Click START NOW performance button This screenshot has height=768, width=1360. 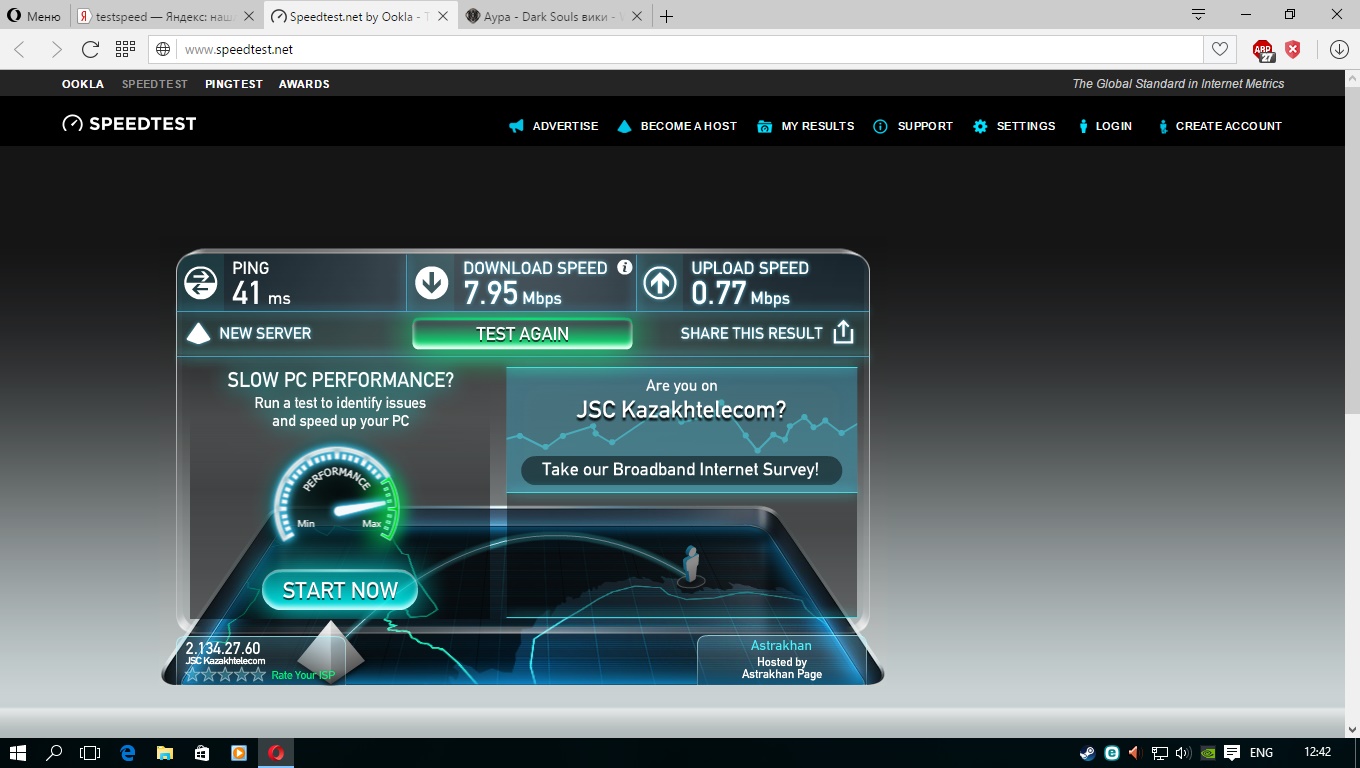pos(340,590)
